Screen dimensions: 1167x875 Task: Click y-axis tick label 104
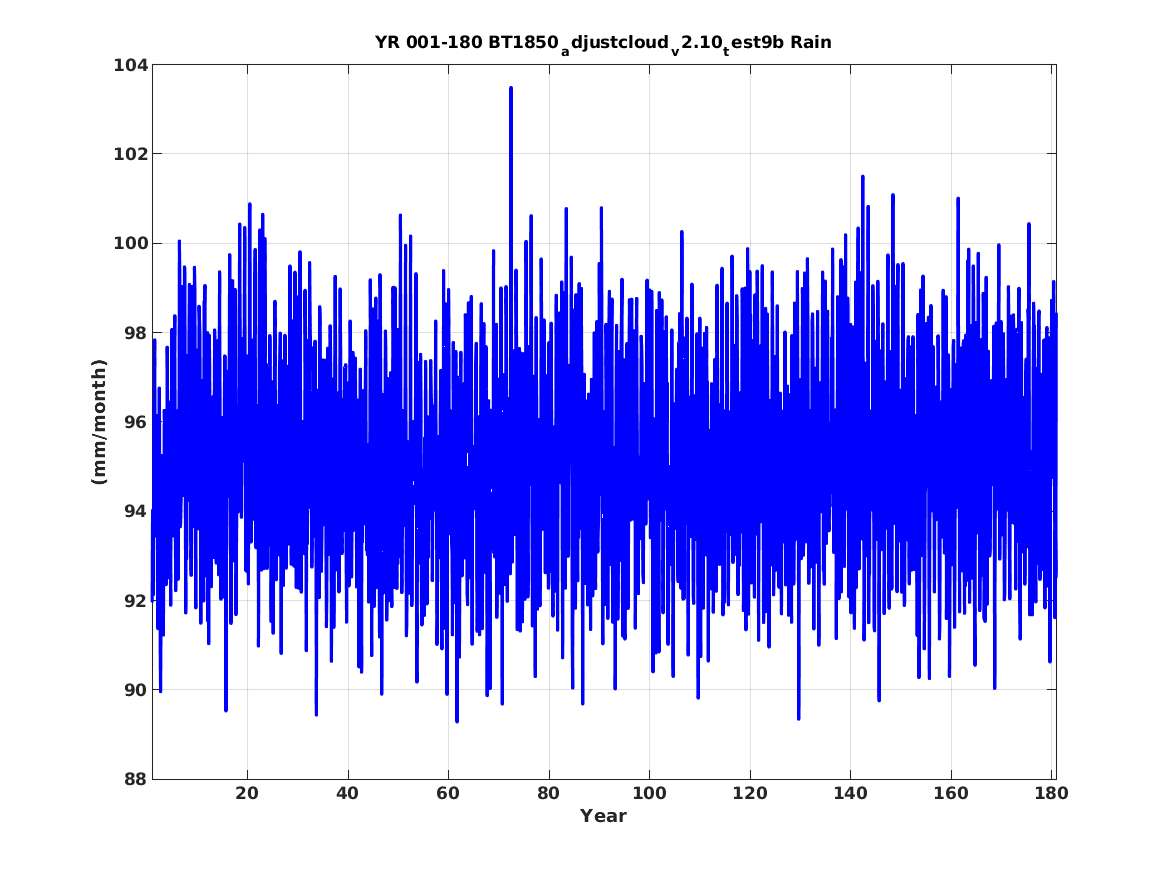coord(130,65)
